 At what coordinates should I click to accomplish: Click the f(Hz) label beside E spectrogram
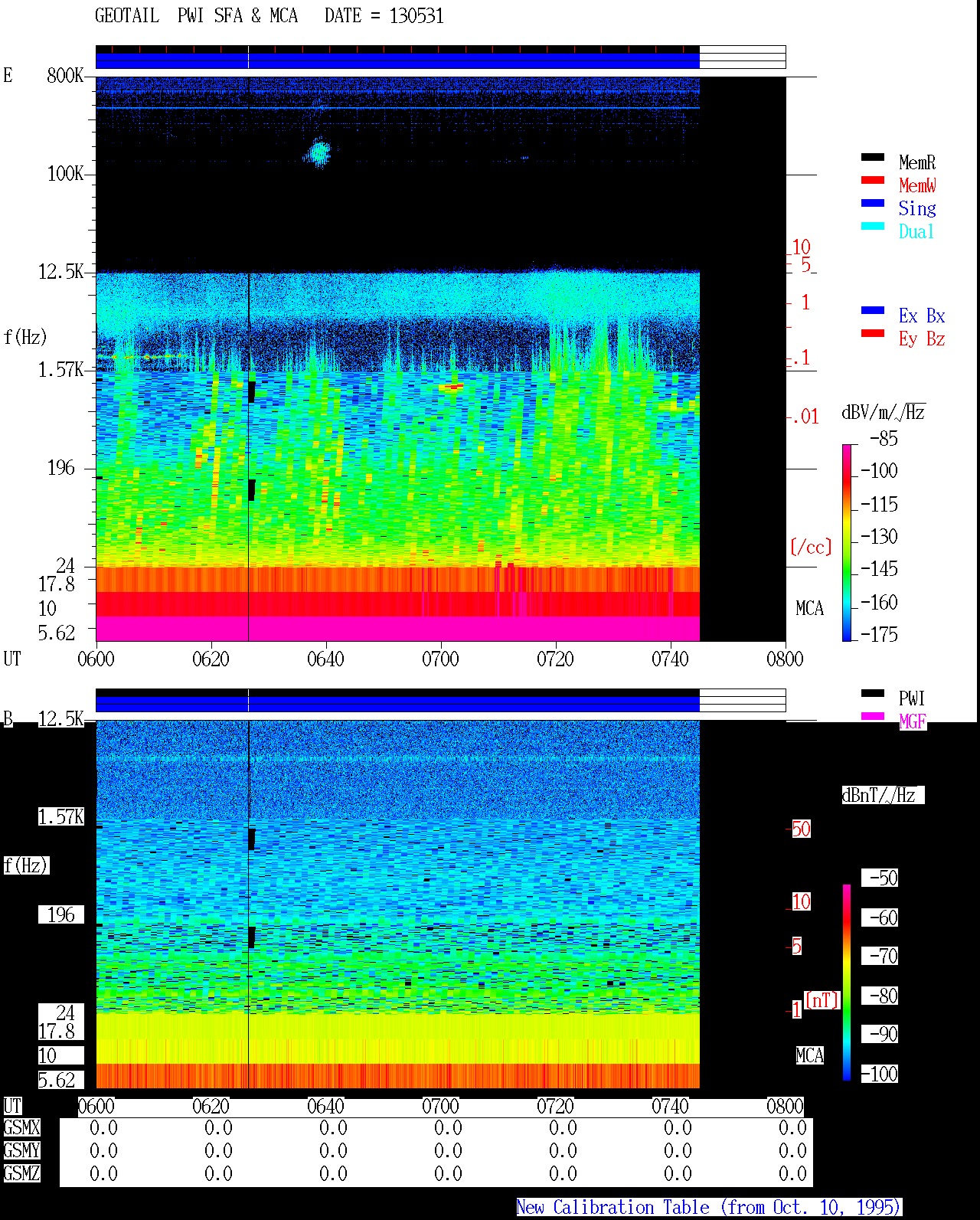coord(25,337)
